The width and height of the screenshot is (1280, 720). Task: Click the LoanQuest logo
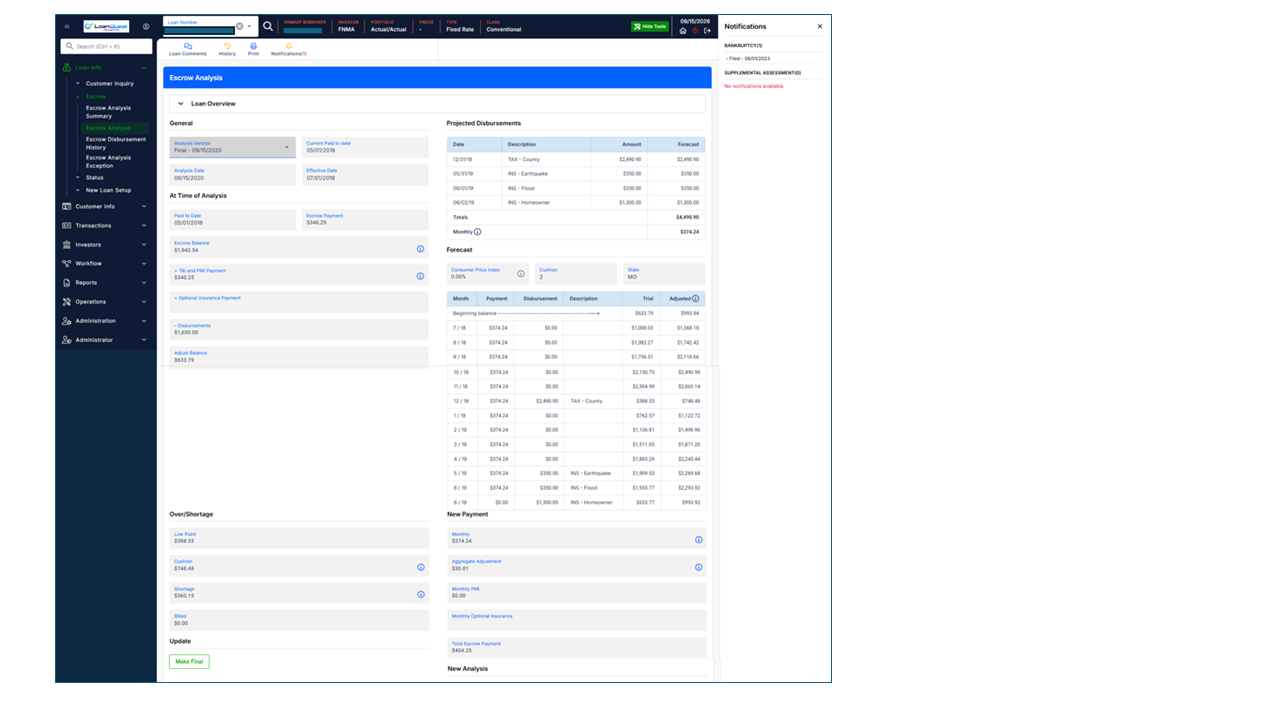pyautogui.click(x=106, y=27)
